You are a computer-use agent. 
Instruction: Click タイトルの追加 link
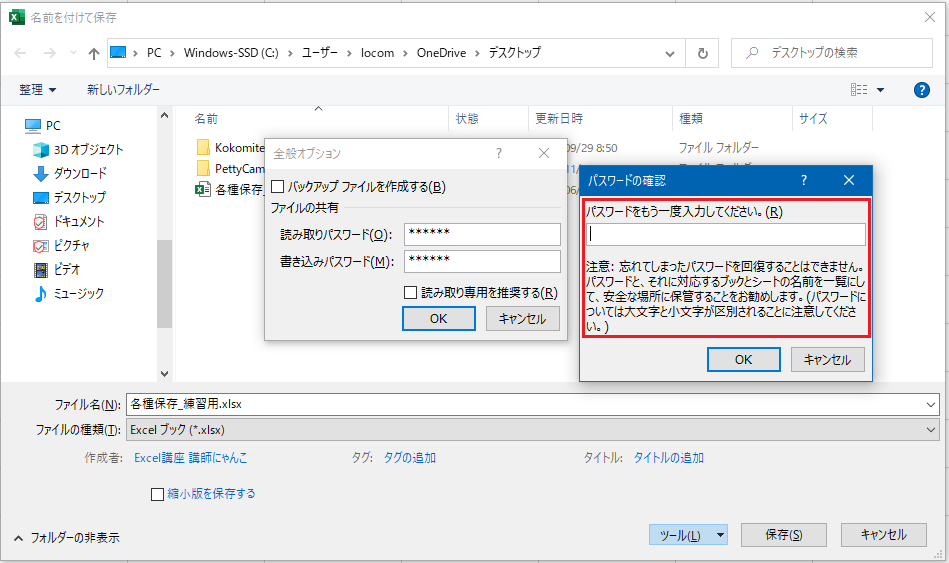pyautogui.click(x=669, y=458)
